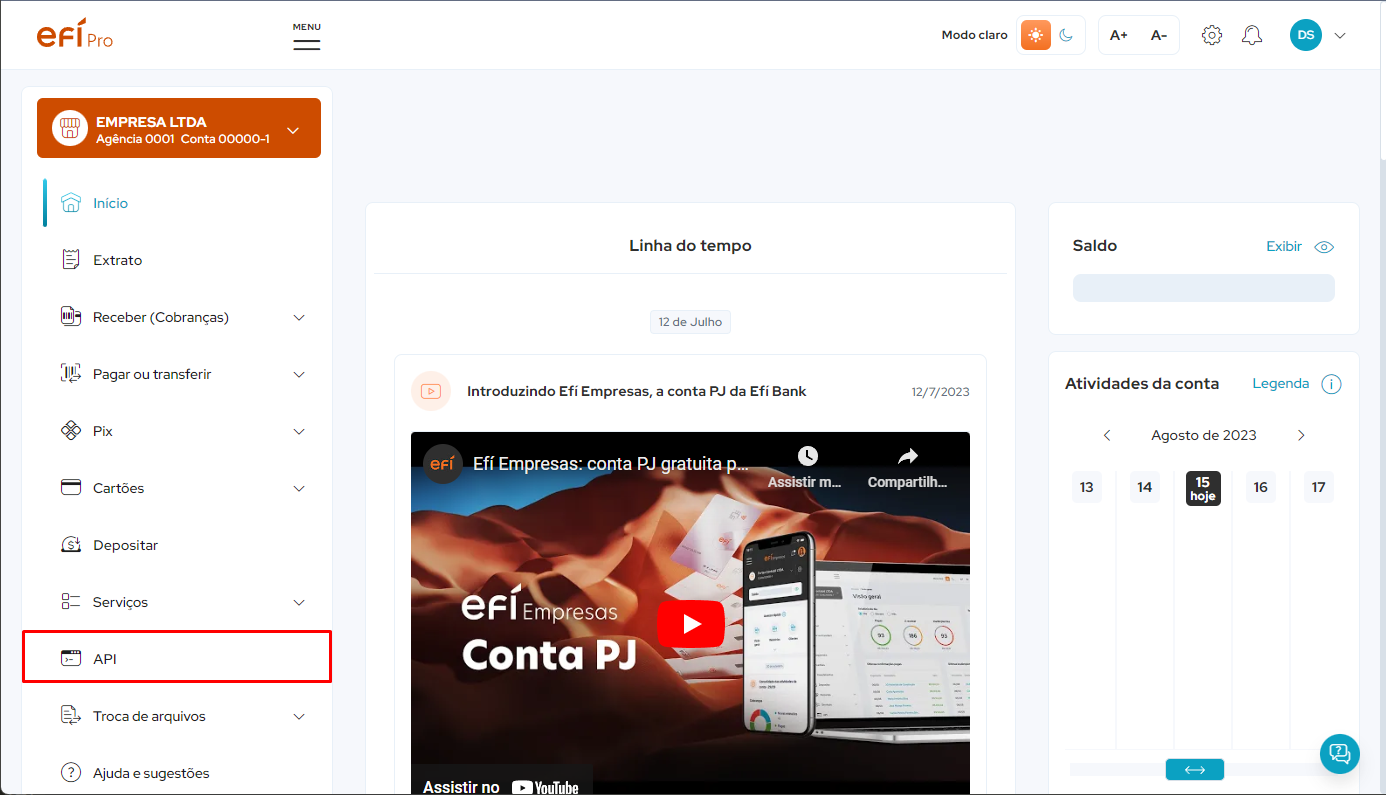This screenshot has width=1386, height=795.
Task: Show the account balance with the eye toggle
Action: pyautogui.click(x=1324, y=246)
